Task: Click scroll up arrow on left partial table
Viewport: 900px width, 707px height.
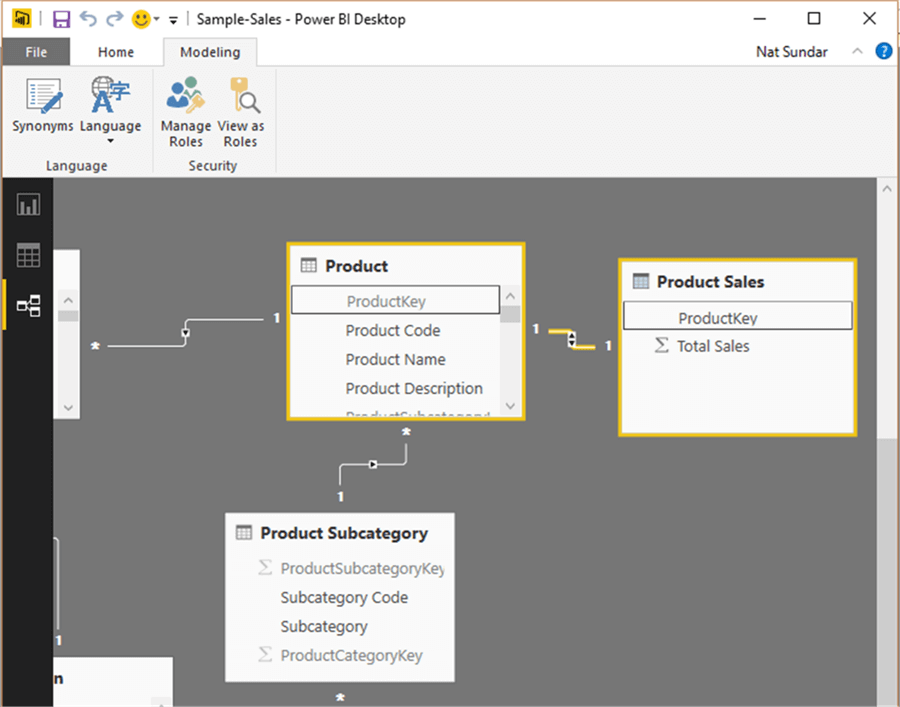Action: click(68, 300)
